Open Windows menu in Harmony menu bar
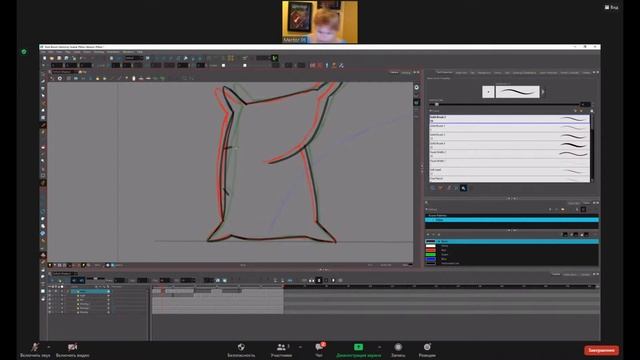The width and height of the screenshot is (640, 360). point(128,52)
